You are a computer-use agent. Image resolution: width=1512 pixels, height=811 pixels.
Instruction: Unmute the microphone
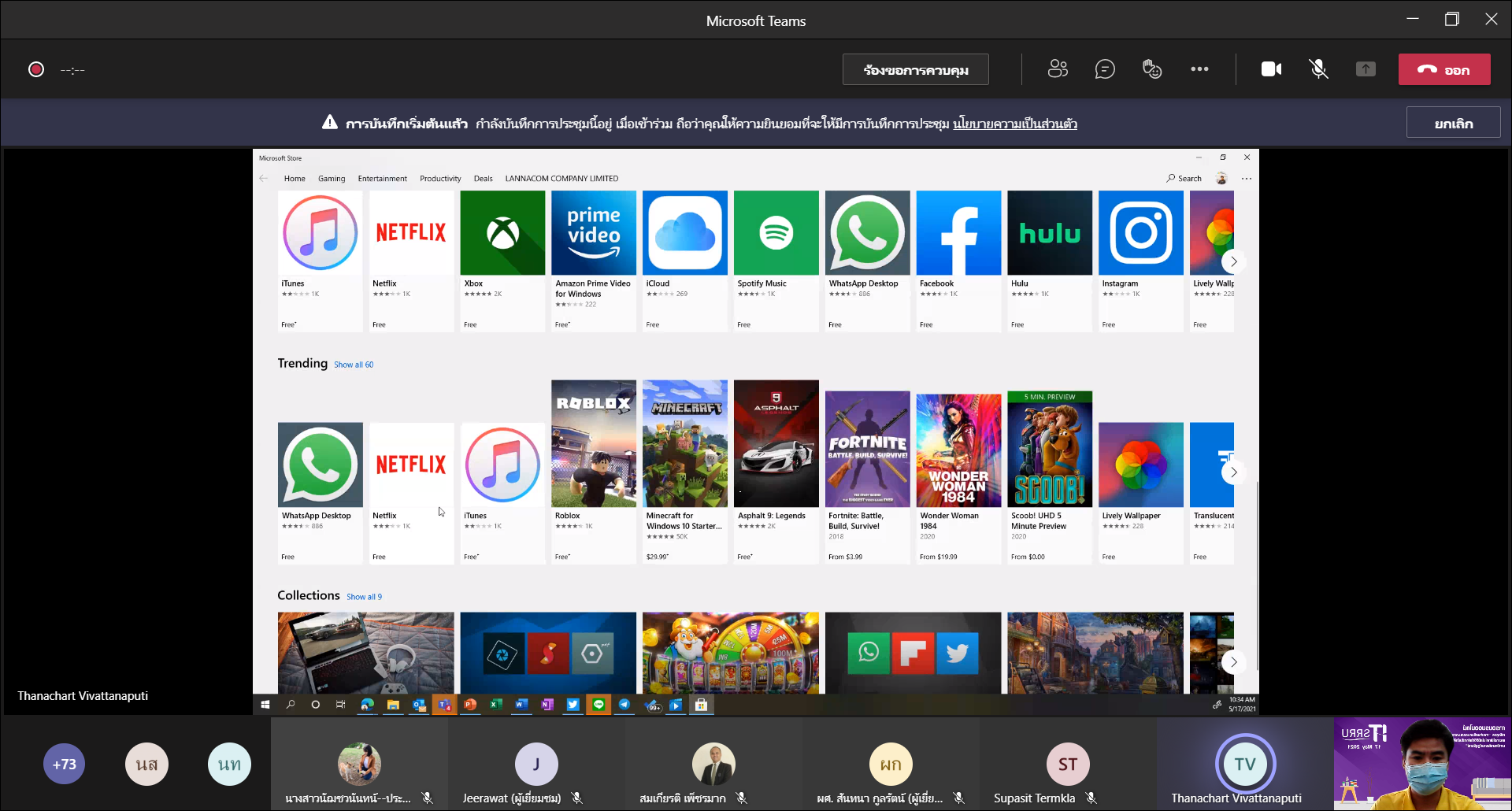(1318, 69)
